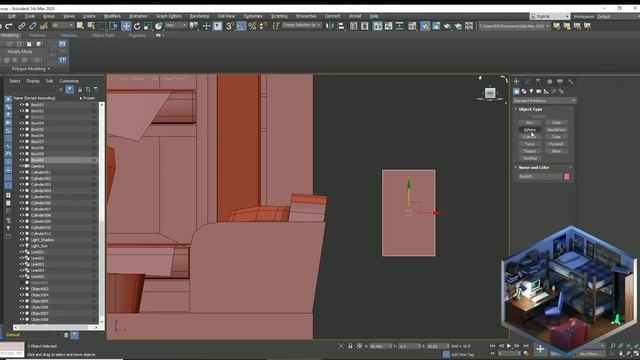Viewport: 640px width, 360px height.
Task: Click the Redo arrow in main toolbar
Action: click(x=9, y=26)
